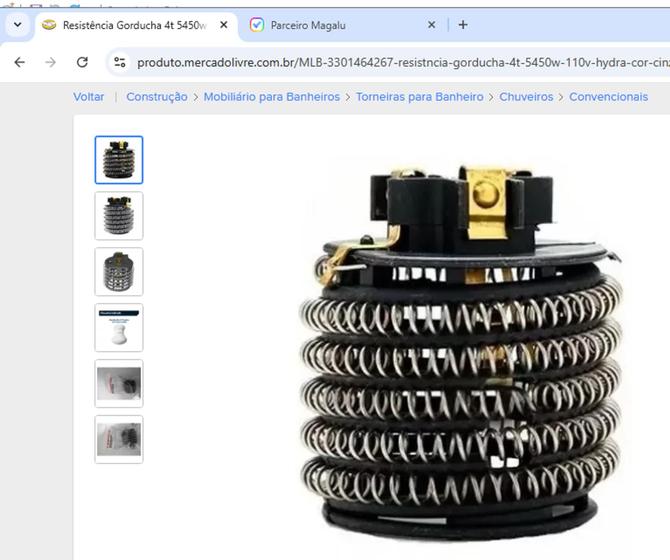Click the Parceiro Magalu tab favicon
Screen dimensions: 670x560
click(257, 25)
